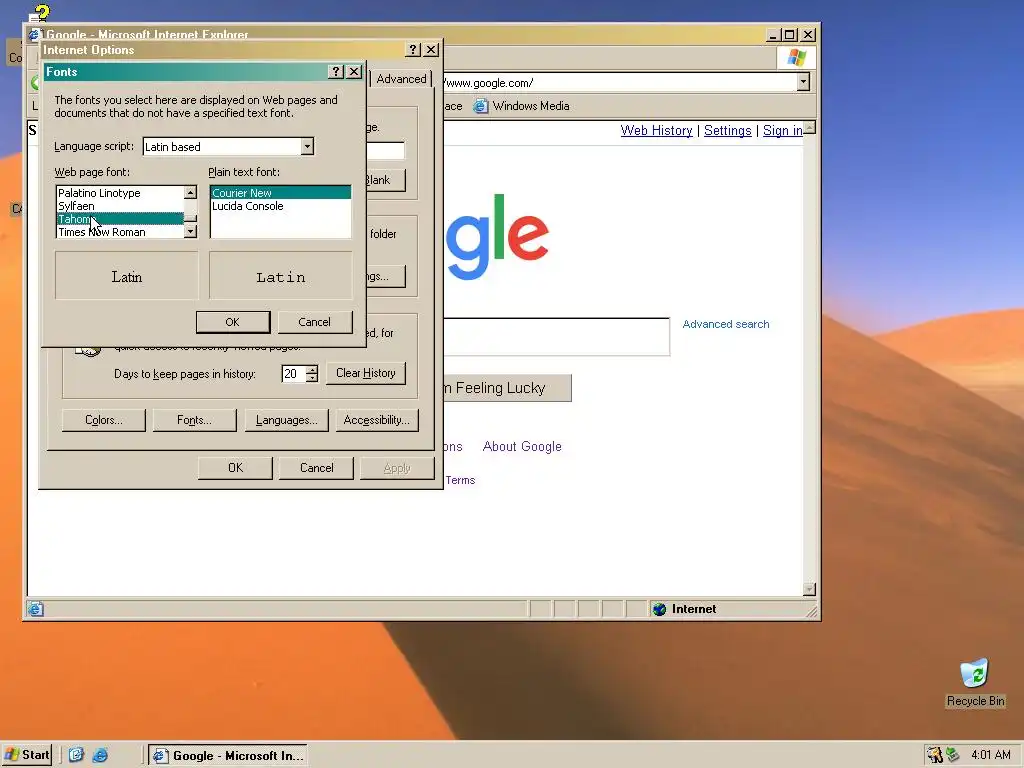Click Show Desktop quick launch icon
The image size is (1024, 768).
(76, 755)
